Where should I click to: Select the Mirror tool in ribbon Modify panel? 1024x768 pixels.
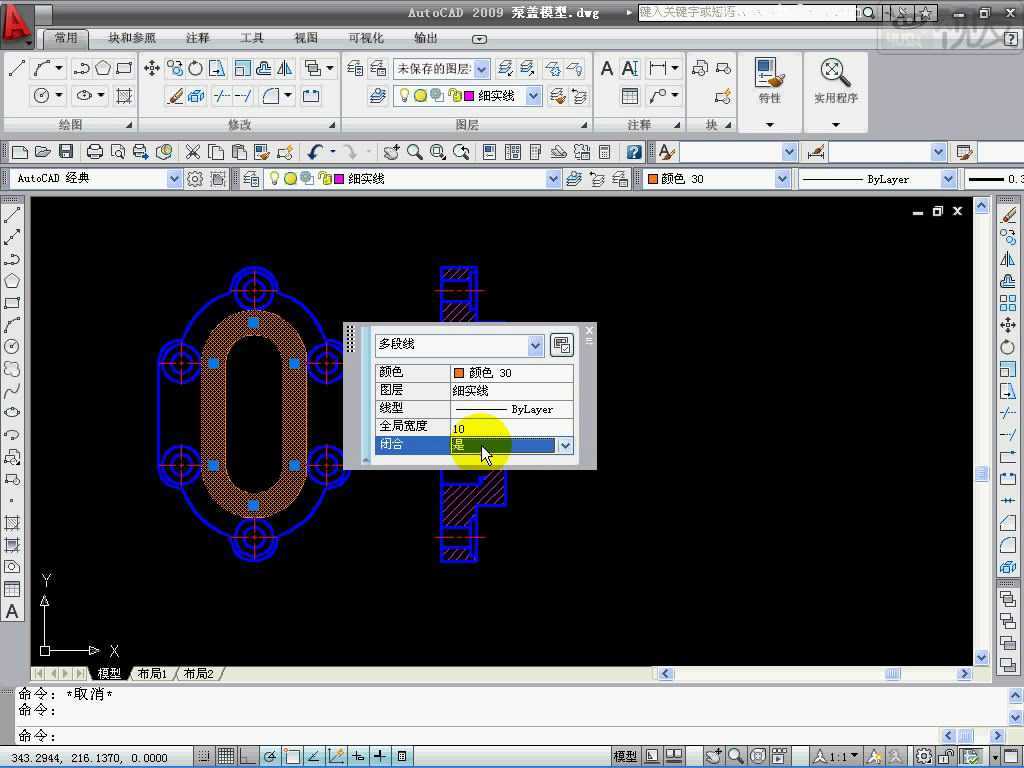[285, 68]
